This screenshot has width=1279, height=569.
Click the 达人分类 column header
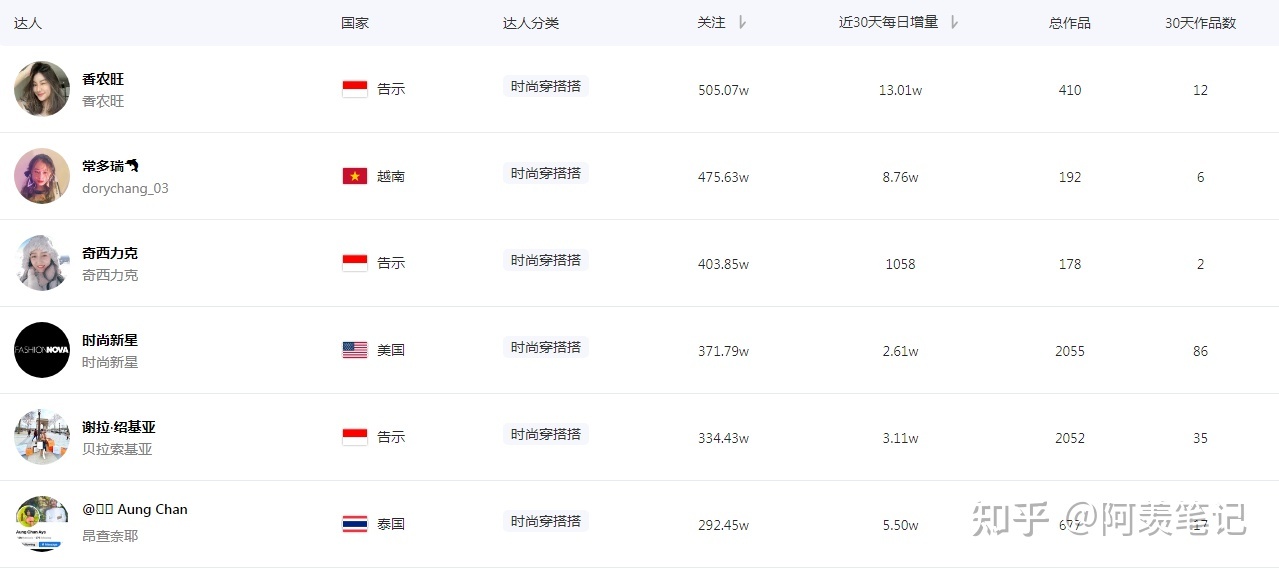(x=531, y=23)
